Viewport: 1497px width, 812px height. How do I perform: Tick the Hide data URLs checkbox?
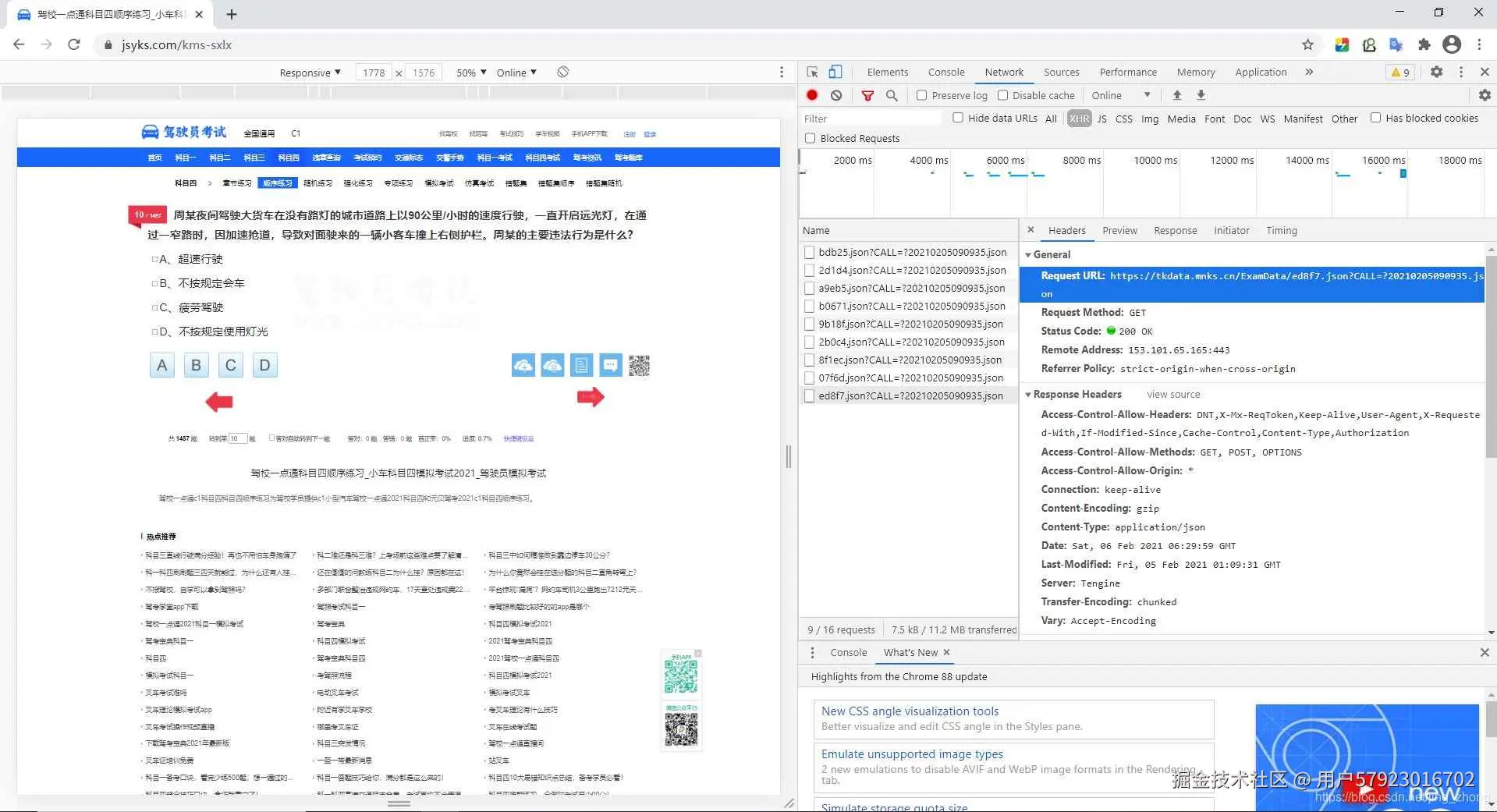pyautogui.click(x=958, y=118)
